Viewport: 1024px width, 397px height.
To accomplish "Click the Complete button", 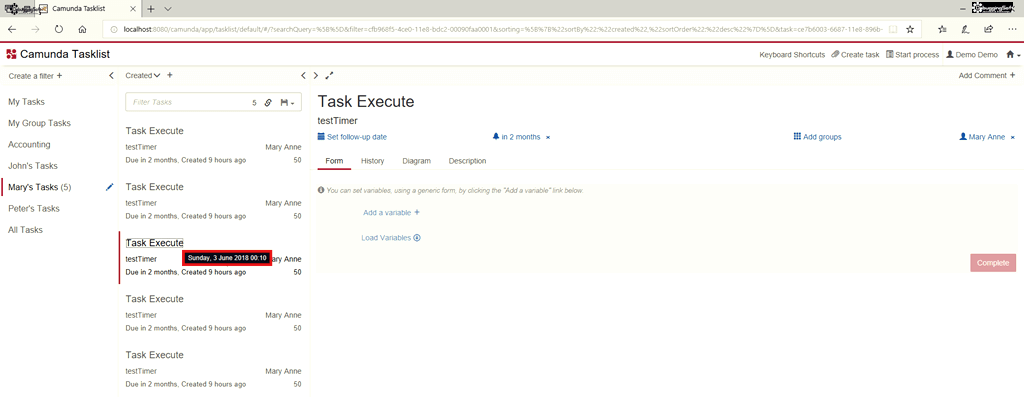I will (993, 262).
